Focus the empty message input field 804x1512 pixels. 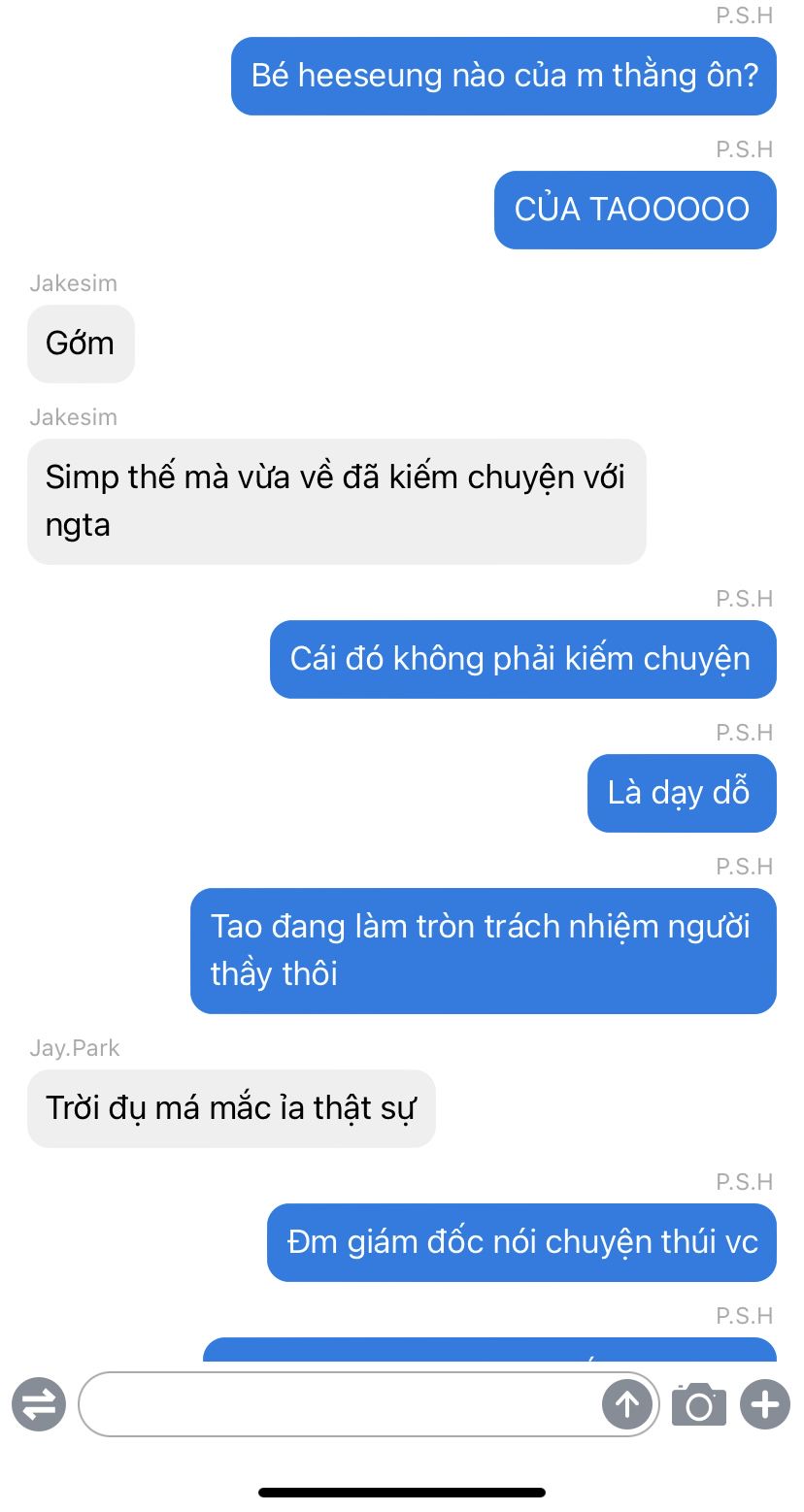click(369, 1404)
